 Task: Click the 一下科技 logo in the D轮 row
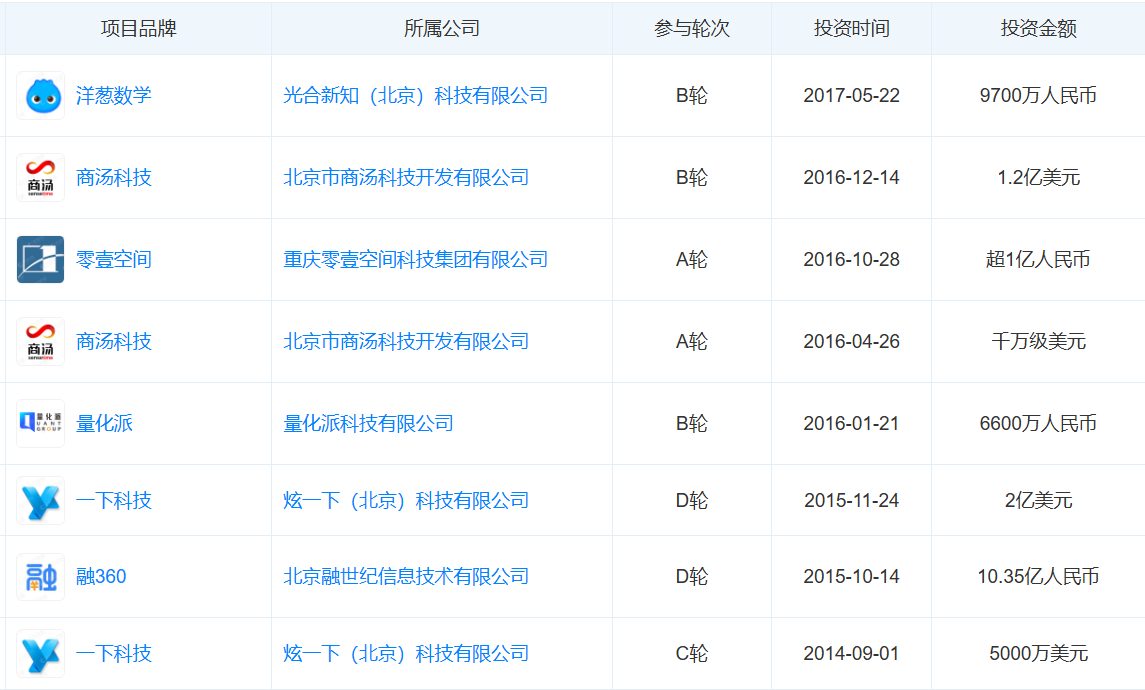40,500
